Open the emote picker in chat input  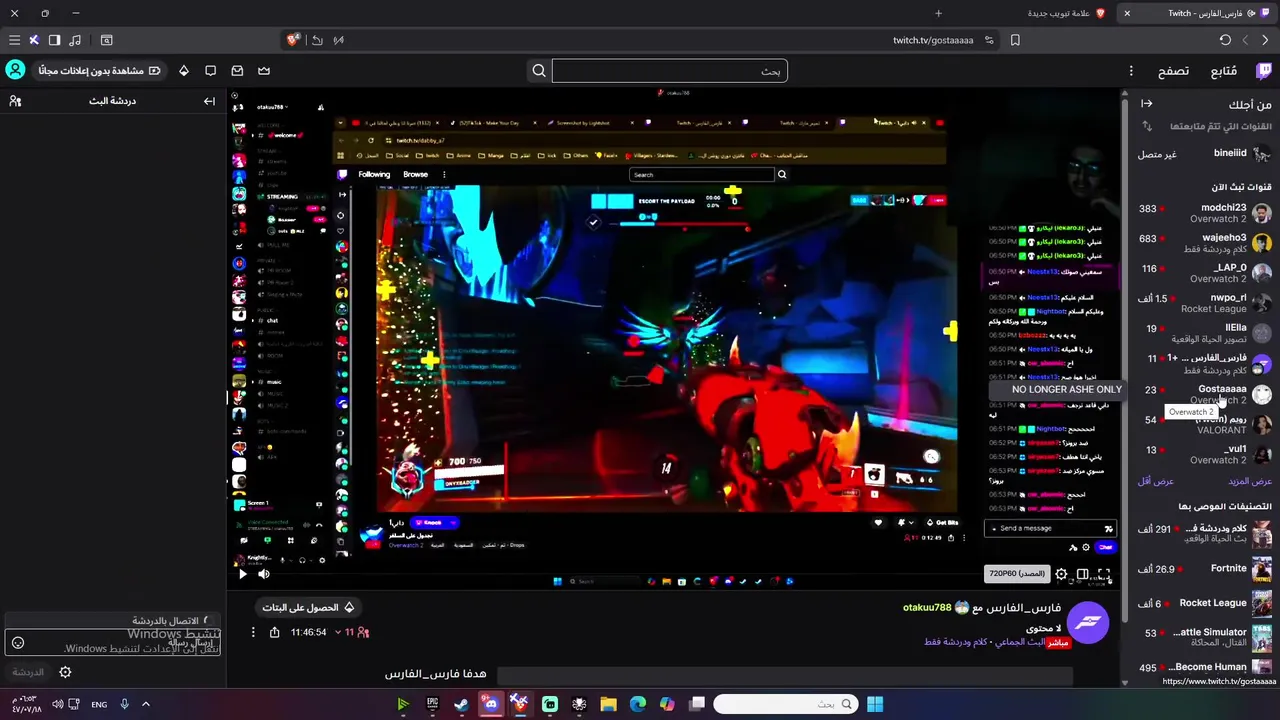tap(18, 643)
